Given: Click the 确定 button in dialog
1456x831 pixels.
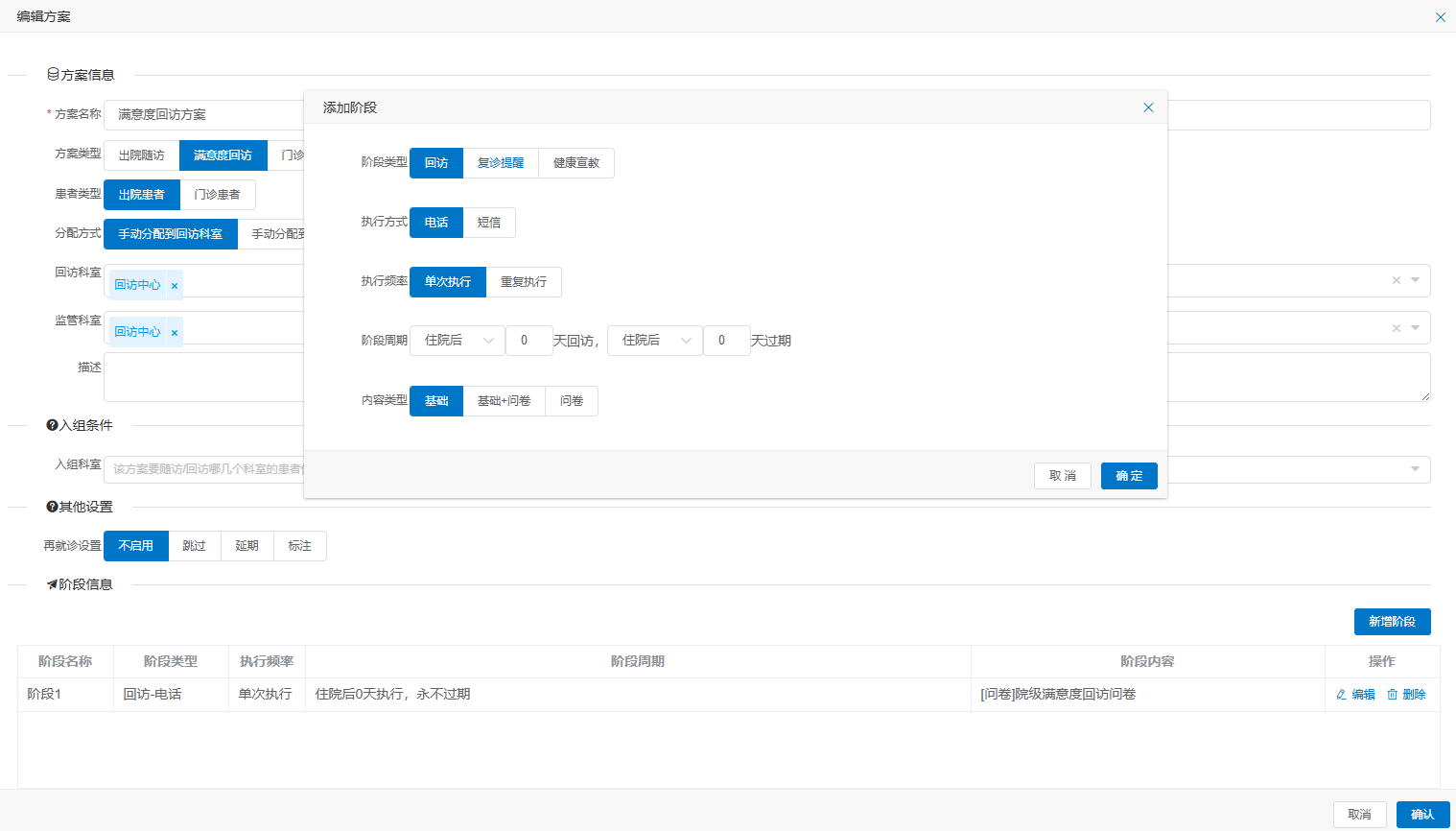Looking at the screenshot, I should coord(1129,476).
